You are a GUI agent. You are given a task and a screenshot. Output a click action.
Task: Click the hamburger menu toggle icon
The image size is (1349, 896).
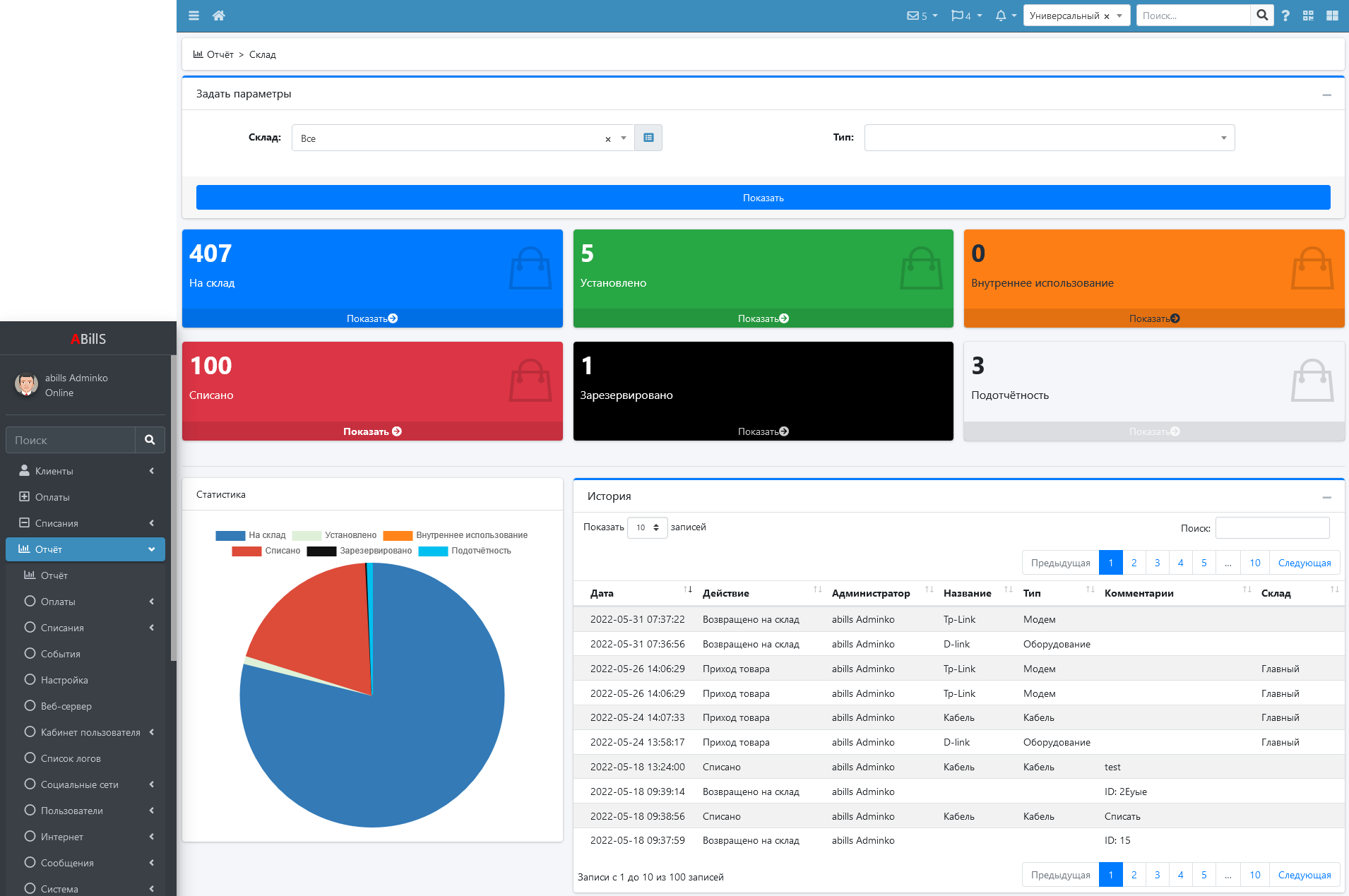tap(194, 16)
